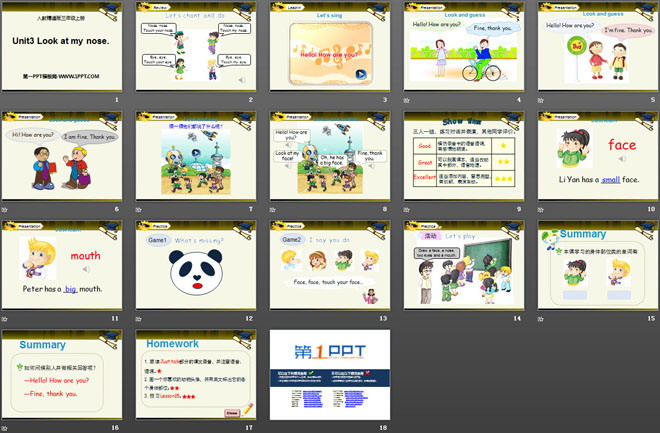Click the red word 'mouth' in slide 11
This screenshot has height=433, width=660.
[85, 255]
